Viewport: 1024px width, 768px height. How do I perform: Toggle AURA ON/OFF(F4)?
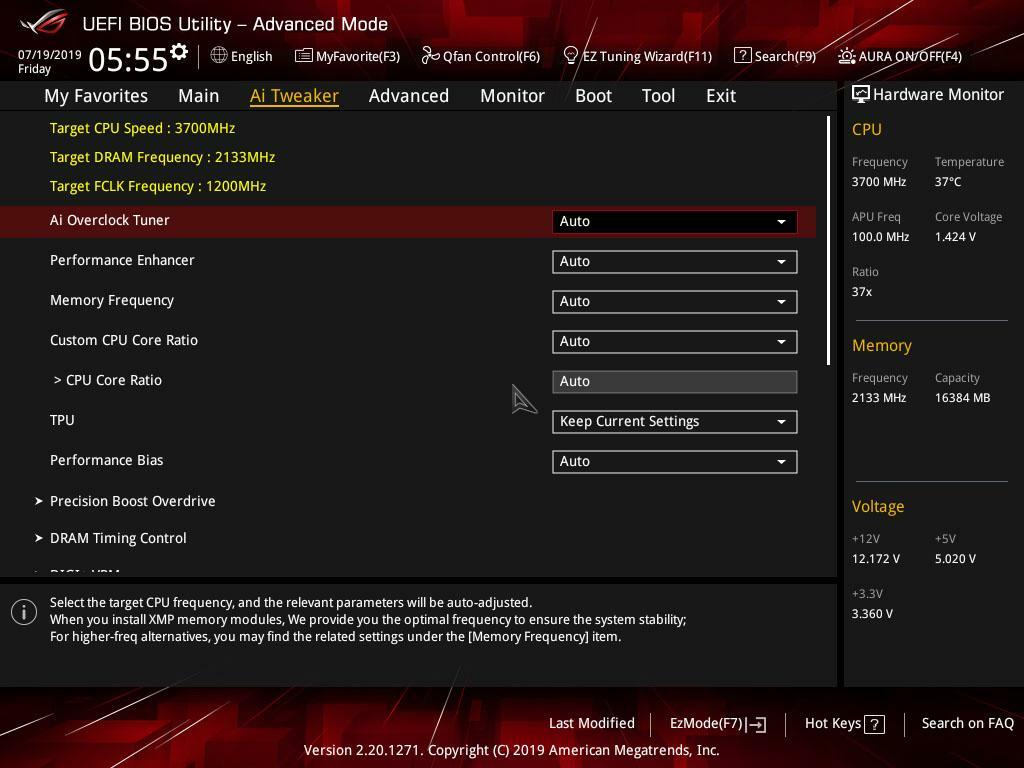pos(910,56)
